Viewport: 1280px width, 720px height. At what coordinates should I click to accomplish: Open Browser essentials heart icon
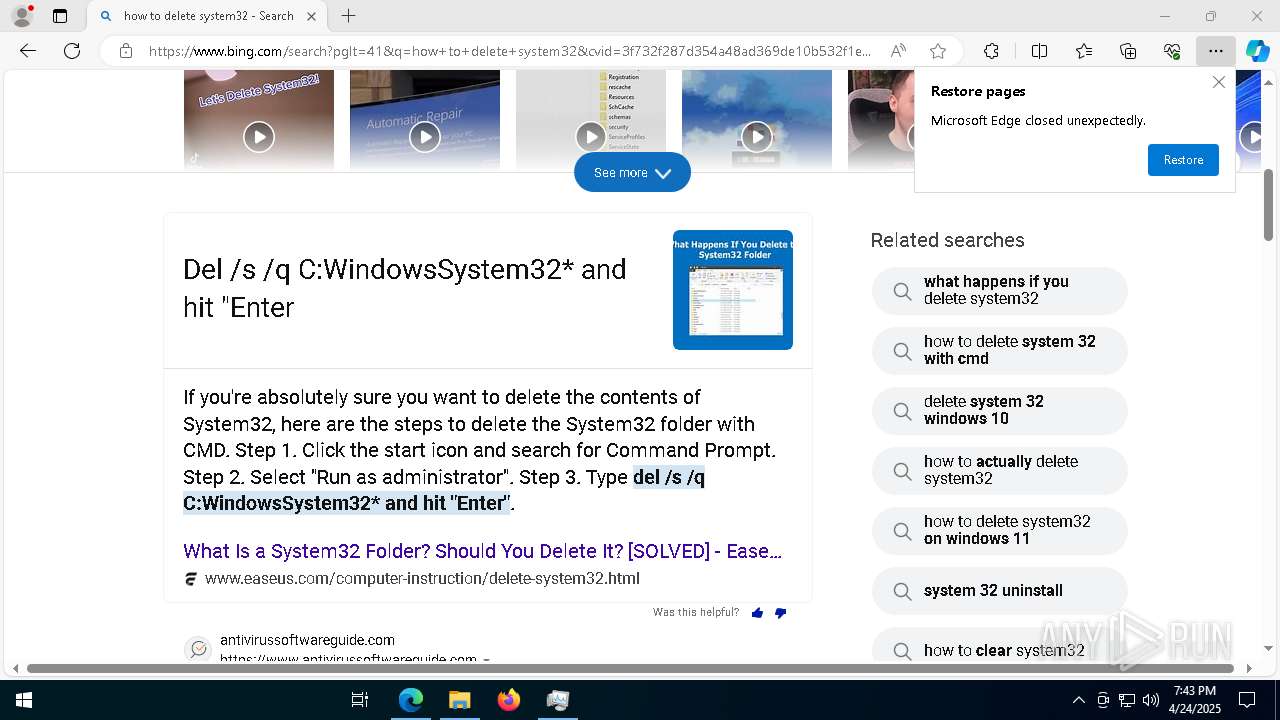click(x=1172, y=51)
